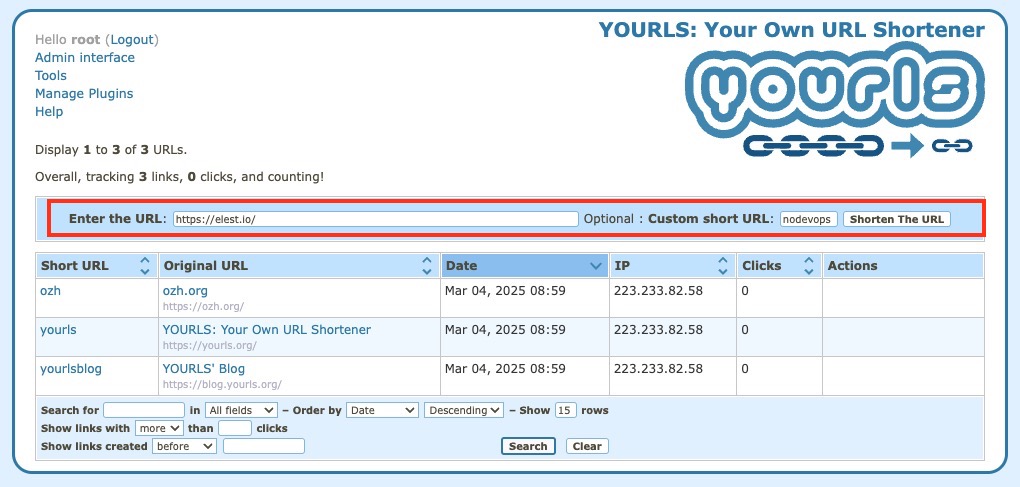Open the Descending order dropdown
The height and width of the screenshot is (487, 1020).
tap(464, 410)
